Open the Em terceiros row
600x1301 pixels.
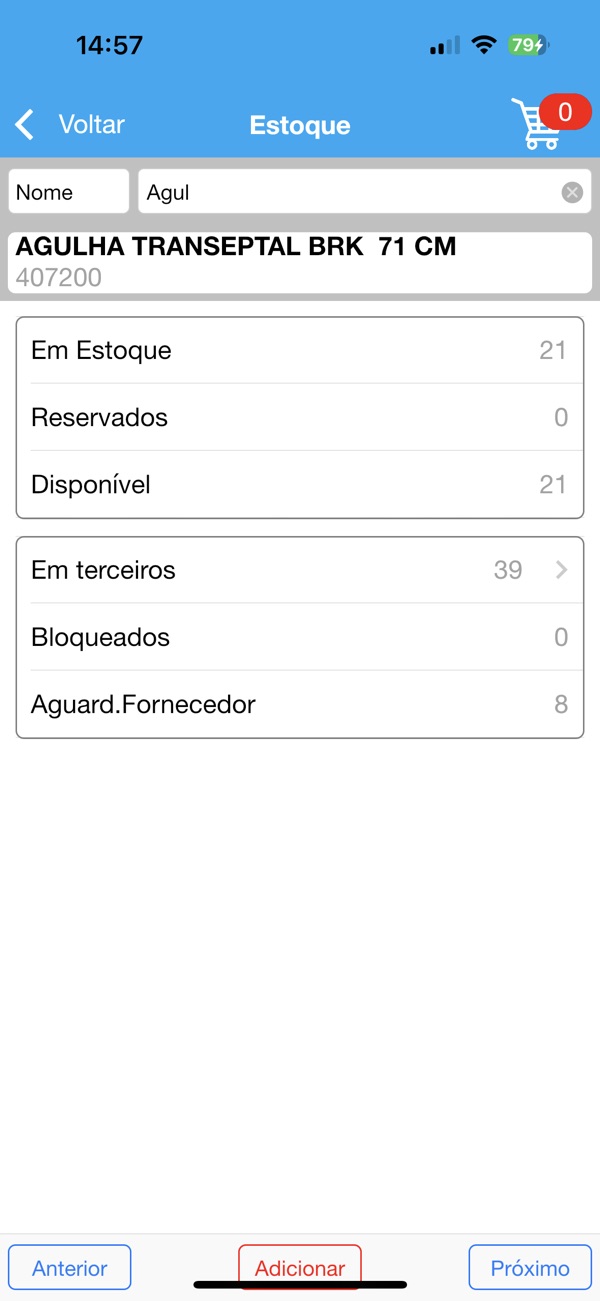pyautogui.click(x=300, y=570)
